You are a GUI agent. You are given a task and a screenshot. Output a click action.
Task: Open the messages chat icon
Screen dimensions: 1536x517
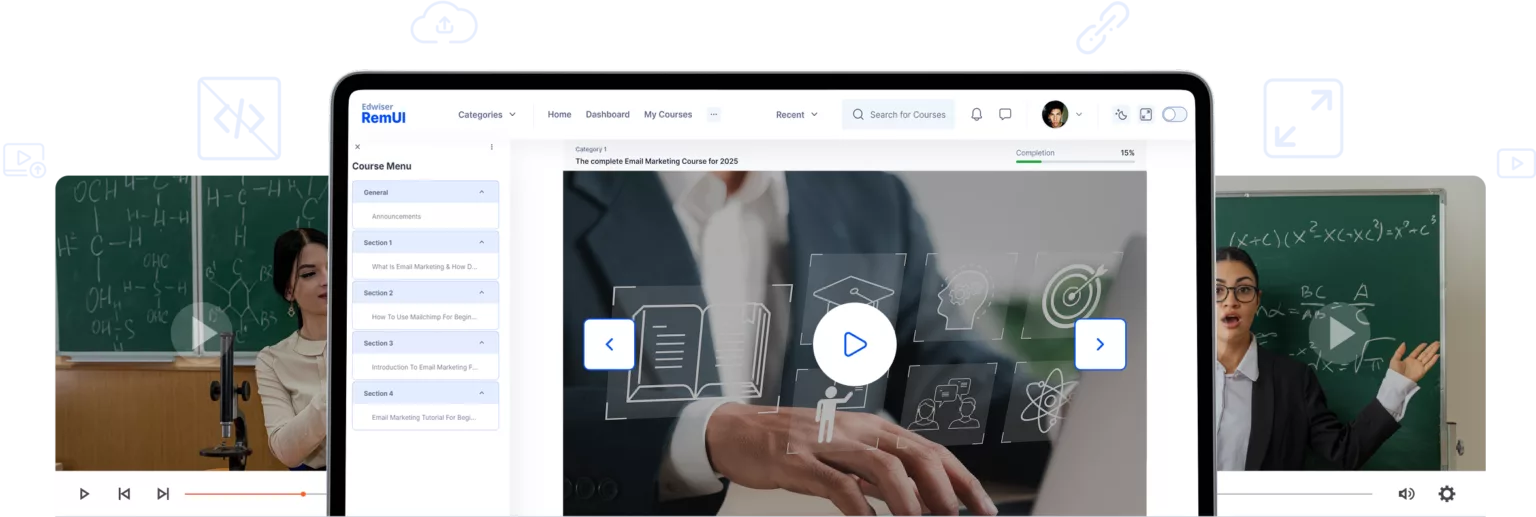tap(1005, 114)
